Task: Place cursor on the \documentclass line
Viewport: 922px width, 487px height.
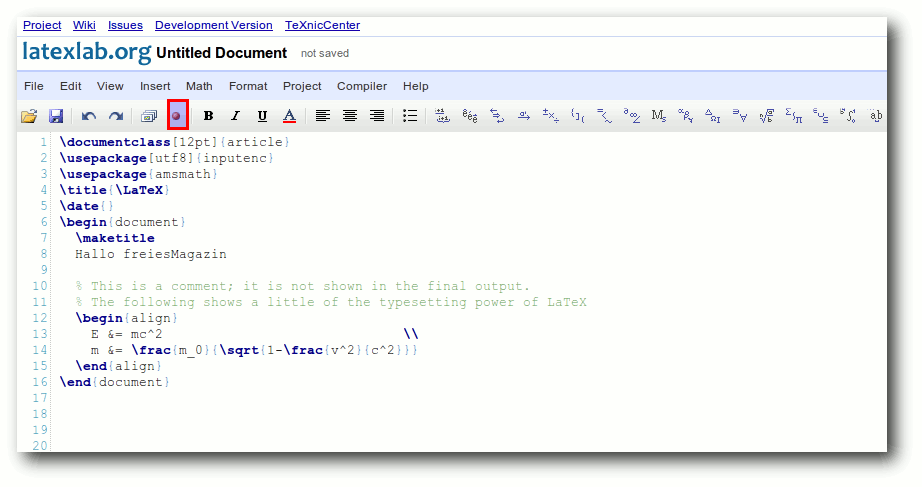Action: coord(175,142)
